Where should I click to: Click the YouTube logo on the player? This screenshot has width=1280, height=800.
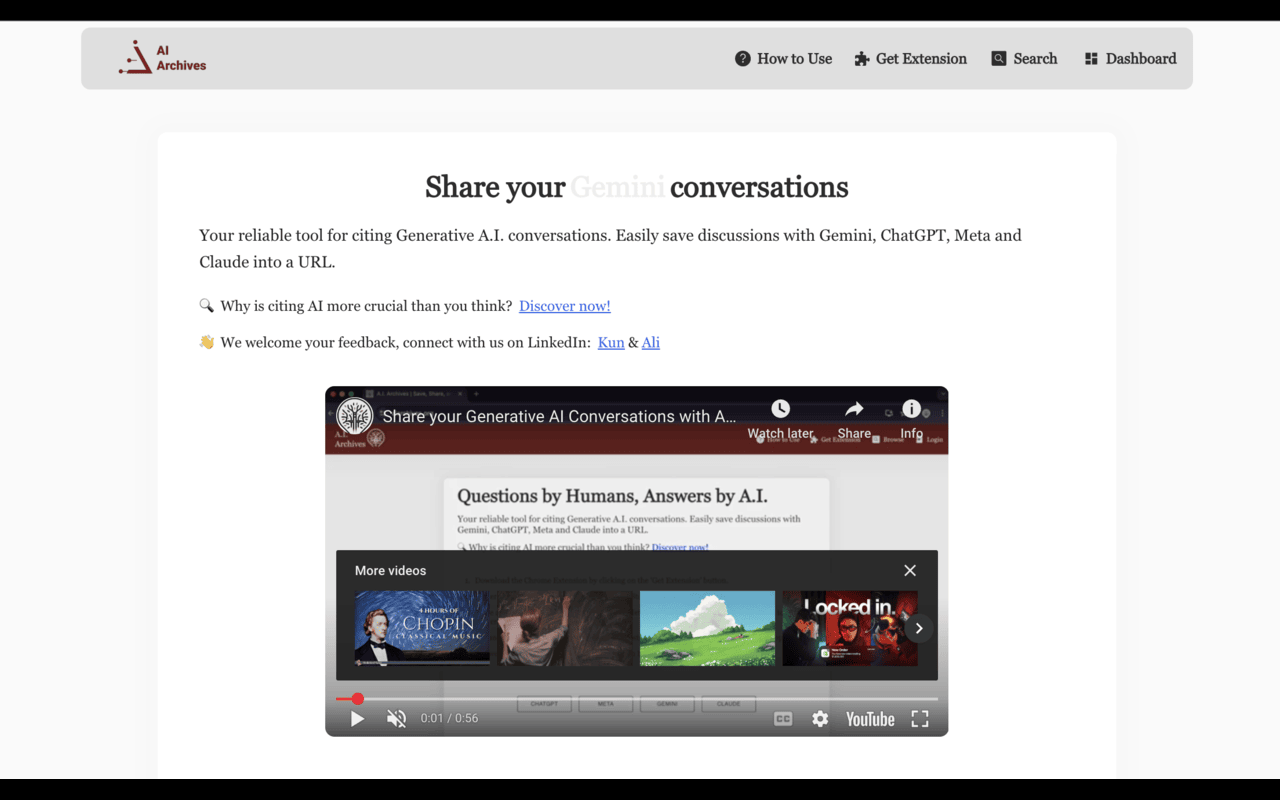tap(869, 719)
